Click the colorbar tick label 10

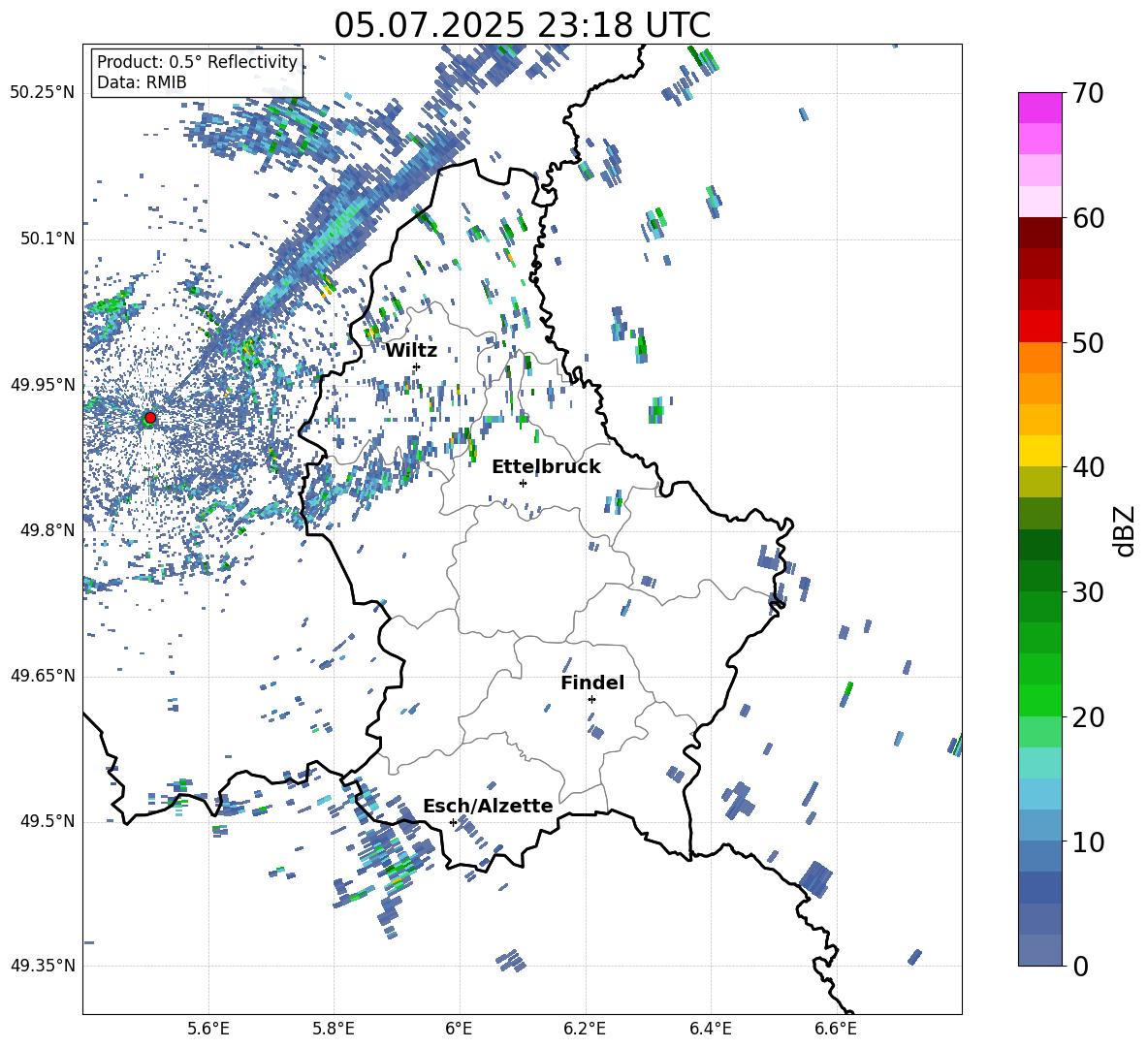click(1088, 842)
